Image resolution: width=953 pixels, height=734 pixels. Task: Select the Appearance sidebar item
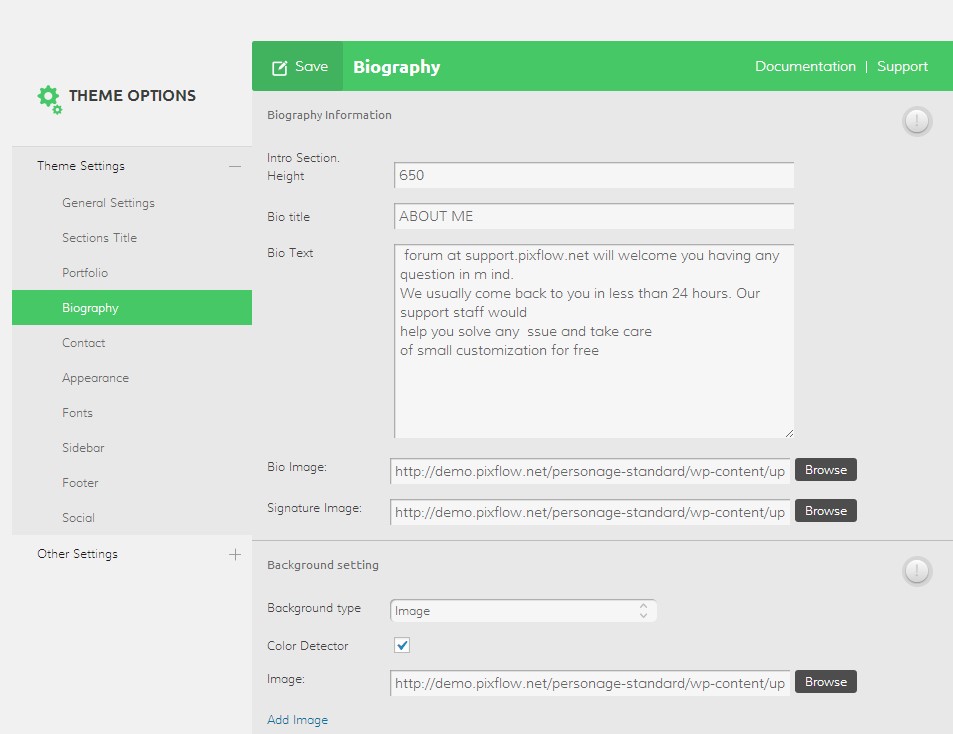95,378
